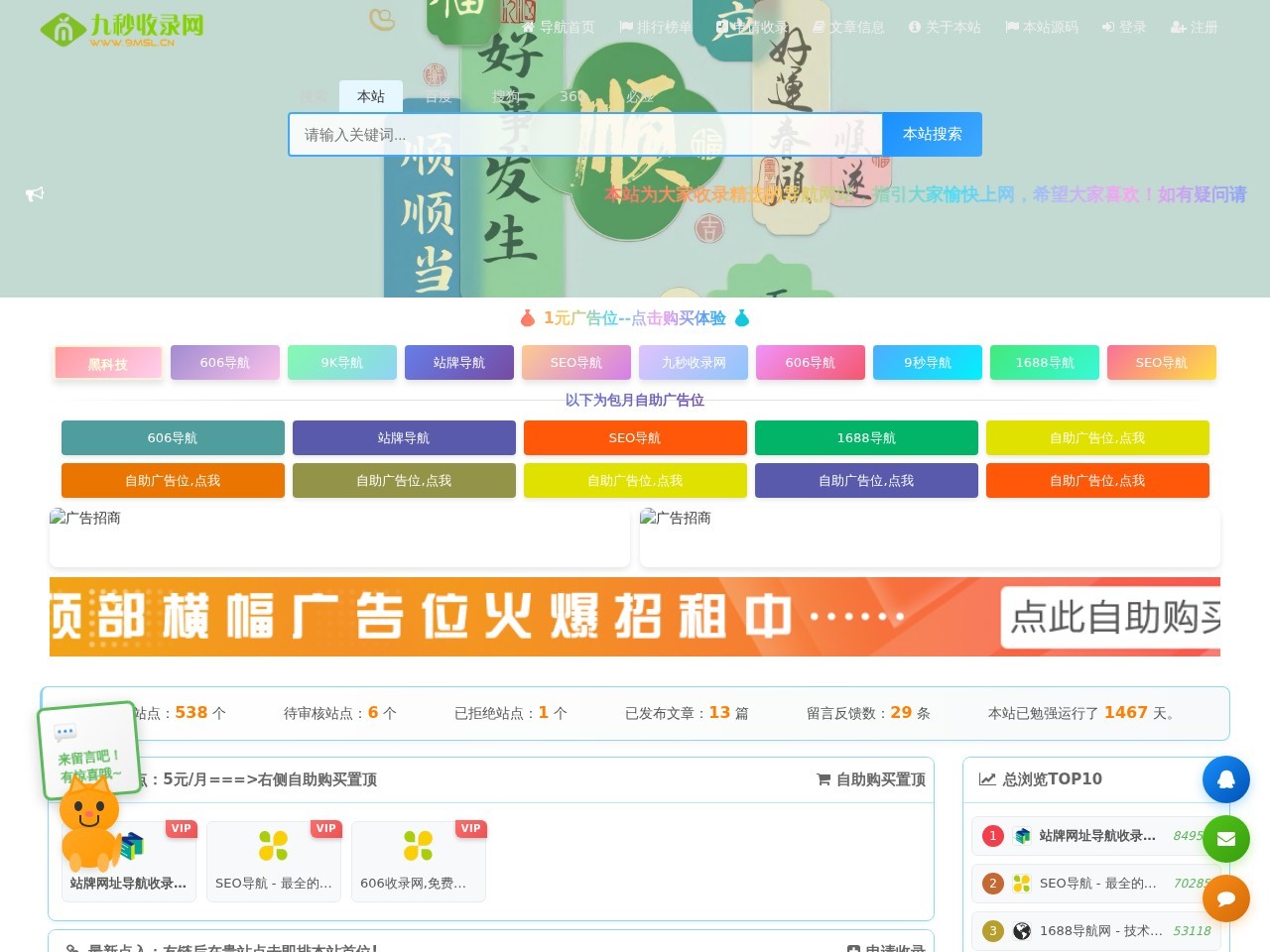
Task: Click the pink 黑科技 gradient banner button
Action: tap(108, 363)
